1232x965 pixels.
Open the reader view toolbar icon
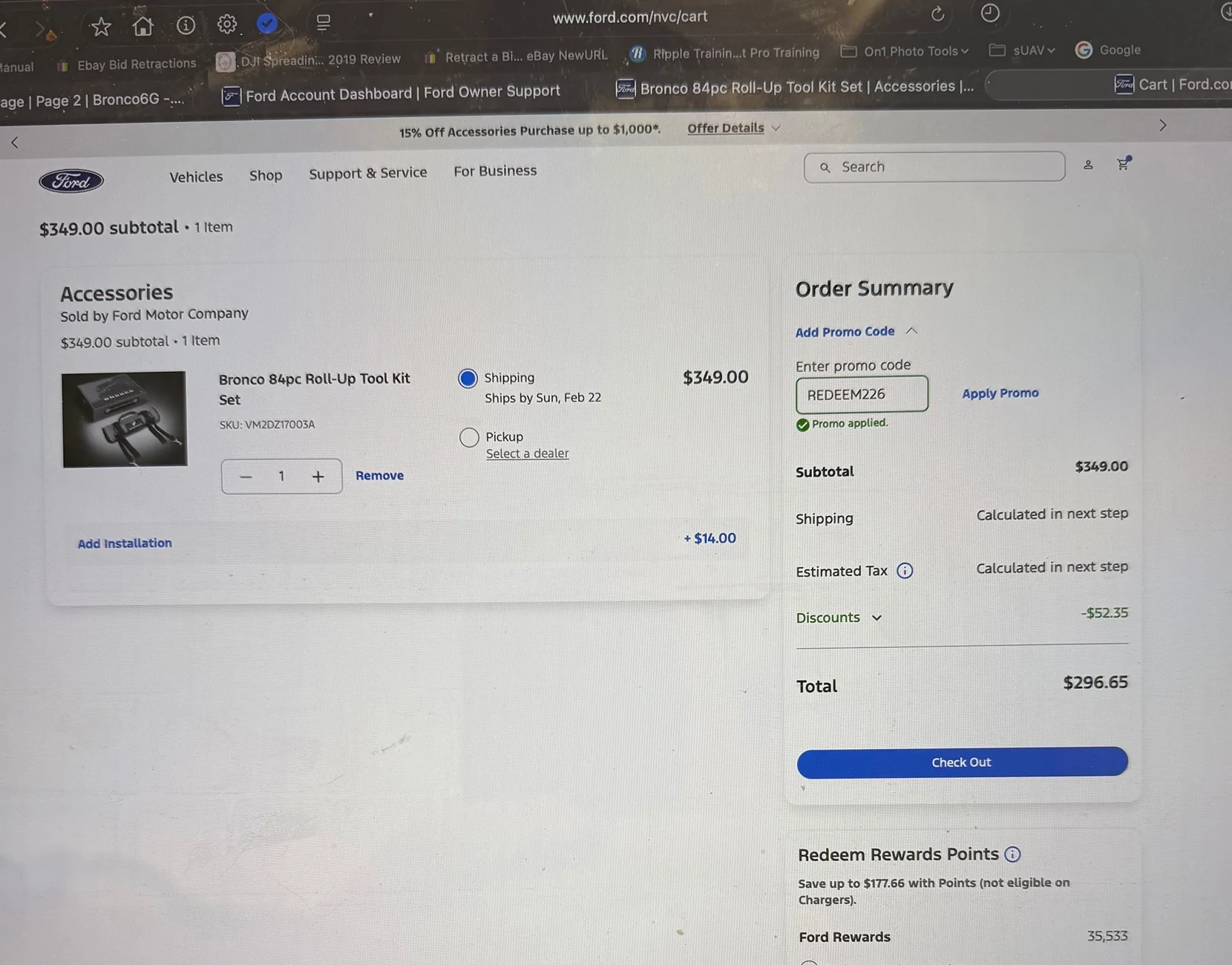[323, 23]
